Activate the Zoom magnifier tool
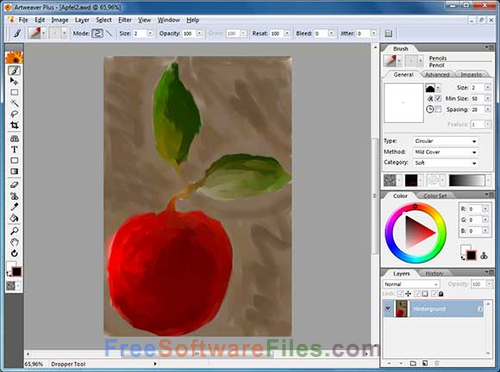 tap(14, 231)
